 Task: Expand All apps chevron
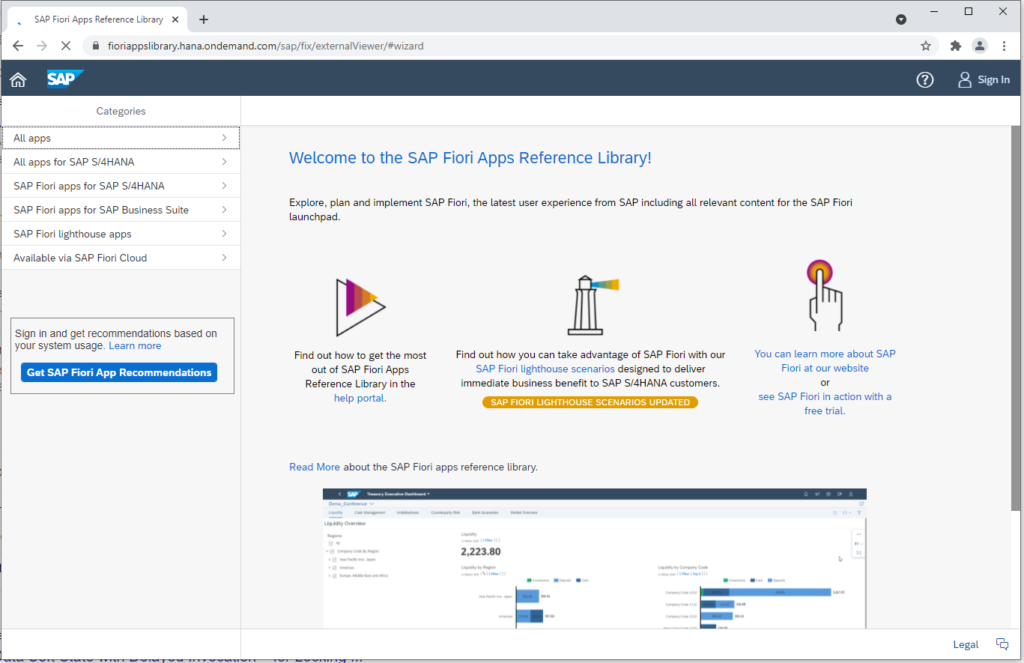224,138
